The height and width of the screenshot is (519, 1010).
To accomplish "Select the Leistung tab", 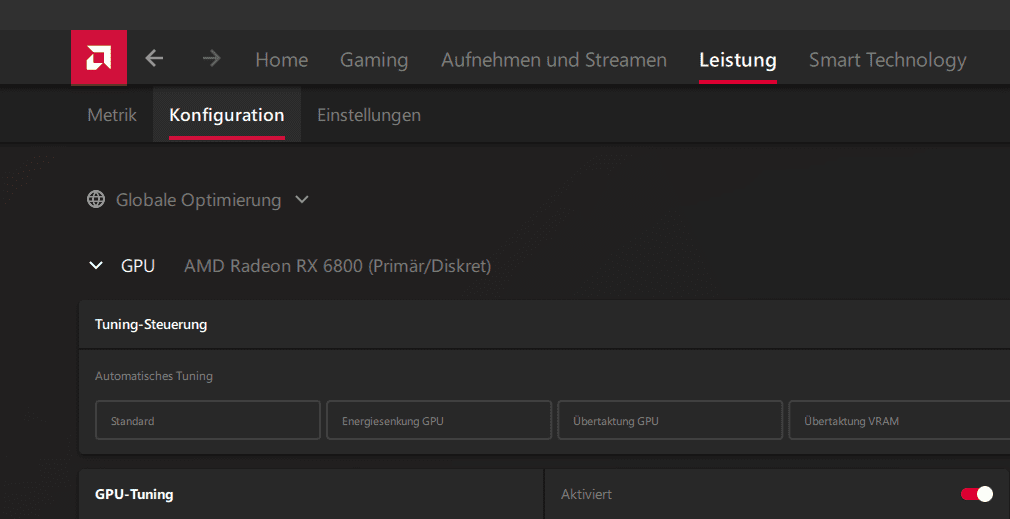I will (x=738, y=60).
